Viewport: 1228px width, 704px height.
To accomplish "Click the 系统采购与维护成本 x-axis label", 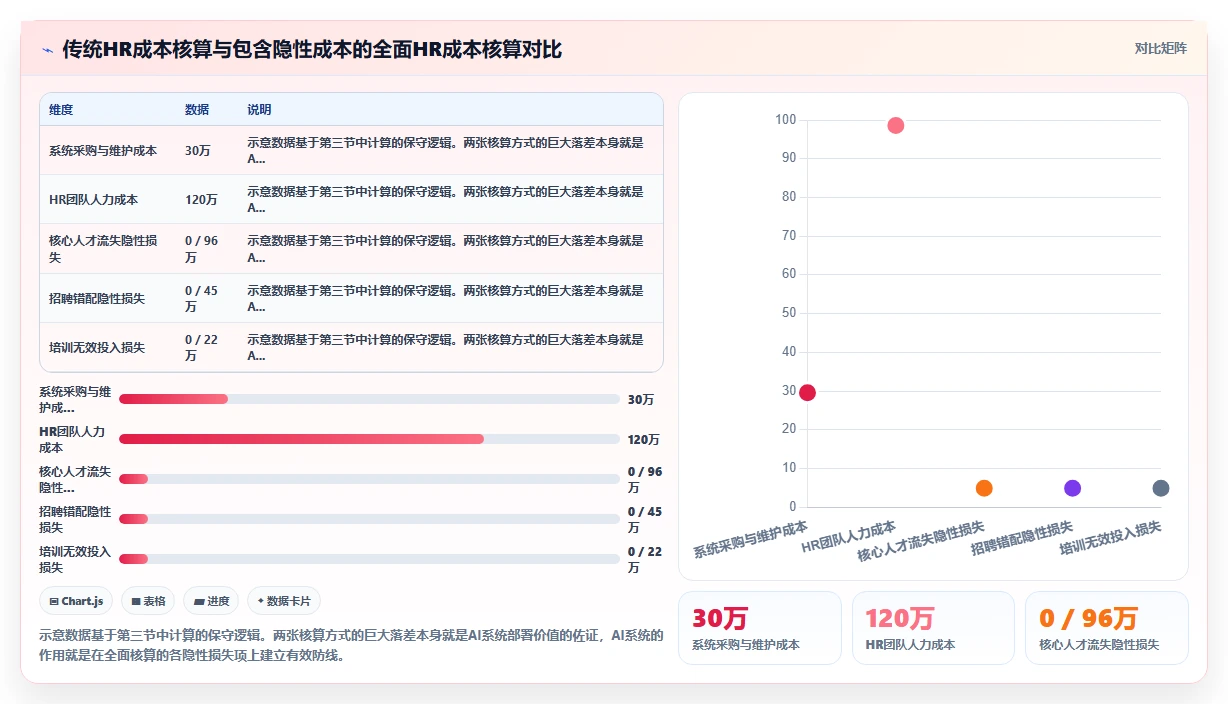I will click(751, 538).
